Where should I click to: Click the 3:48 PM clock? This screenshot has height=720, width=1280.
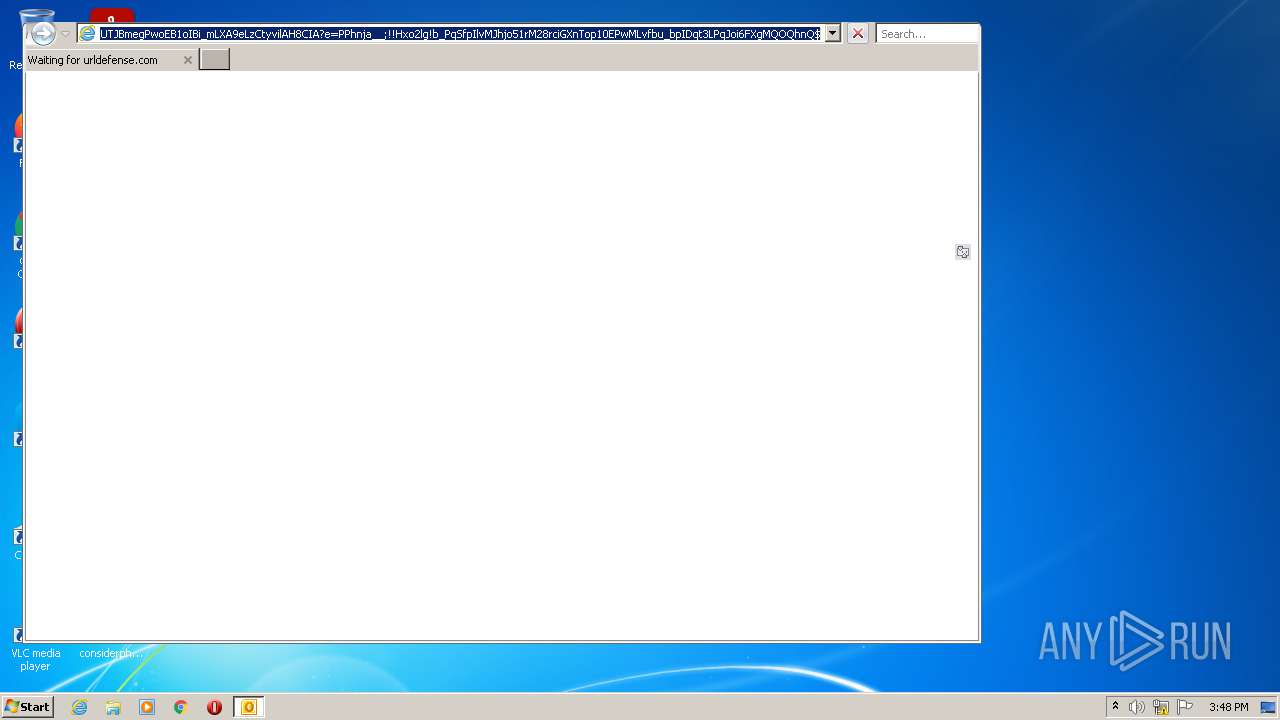pos(1228,707)
